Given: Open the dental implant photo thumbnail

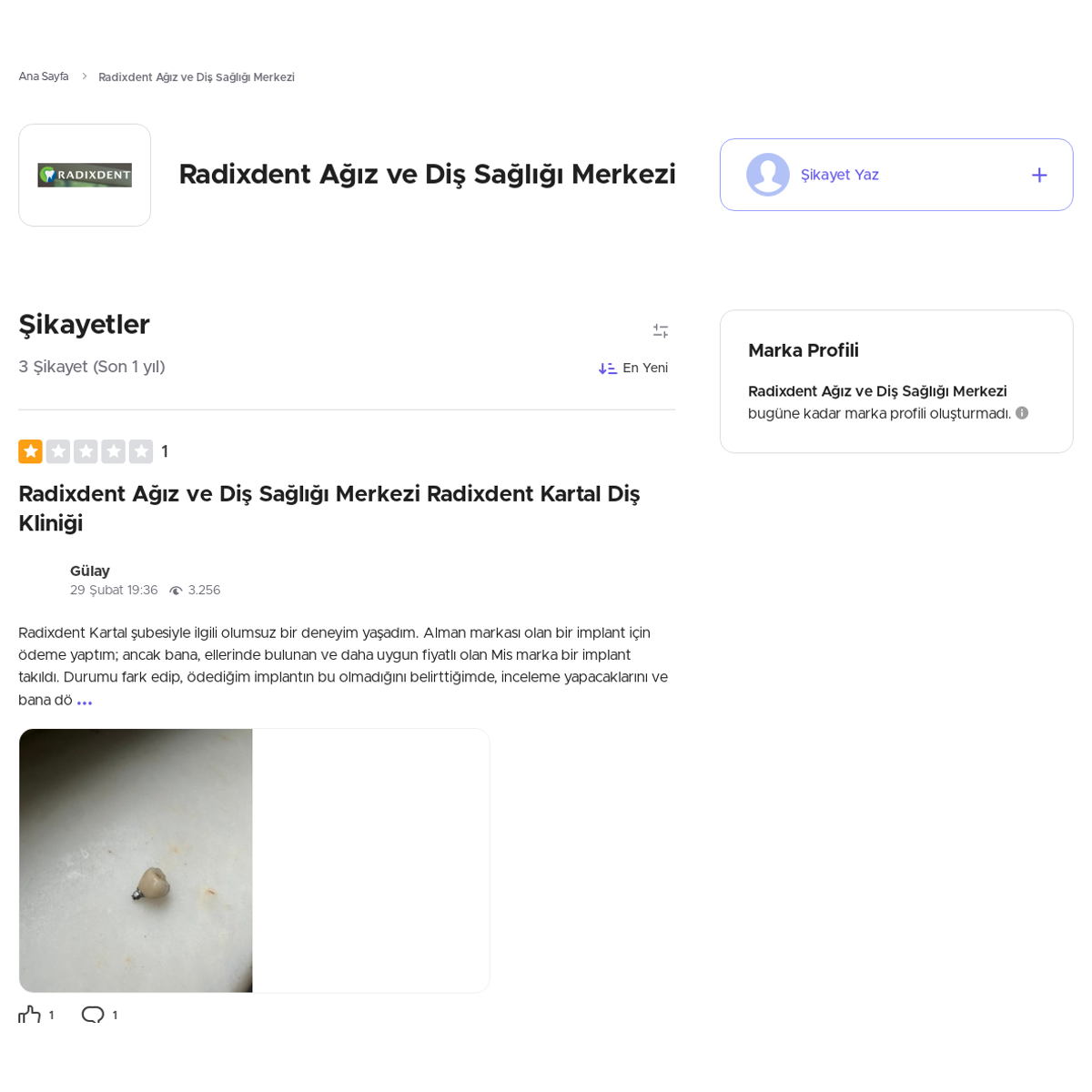Looking at the screenshot, I should 136,861.
